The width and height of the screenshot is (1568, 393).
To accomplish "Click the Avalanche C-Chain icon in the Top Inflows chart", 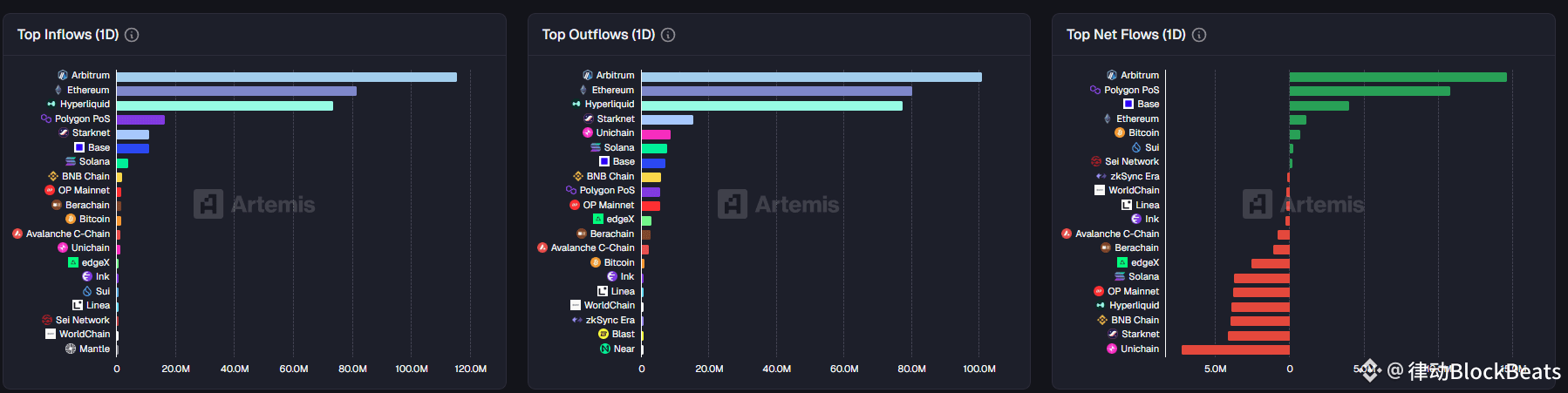I will pos(17,234).
